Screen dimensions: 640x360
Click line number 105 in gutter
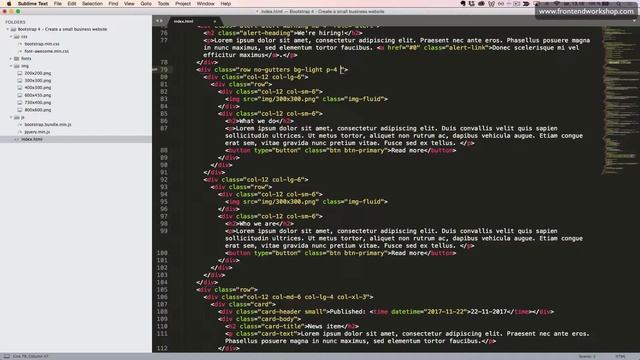click(162, 290)
